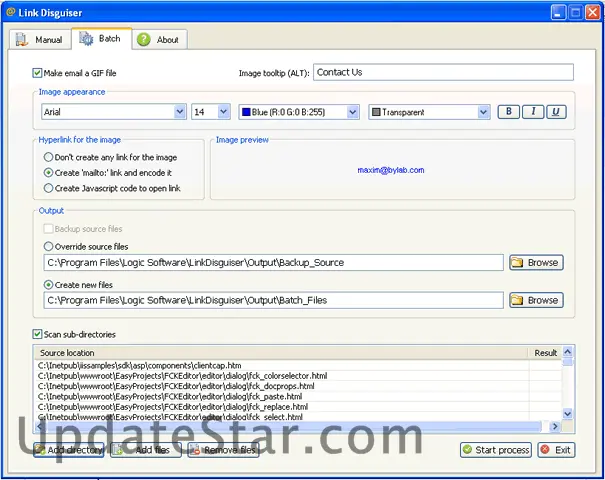Viewport: 605px width, 480px height.
Task: Click the blue color swatch square
Action: click(x=246, y=112)
